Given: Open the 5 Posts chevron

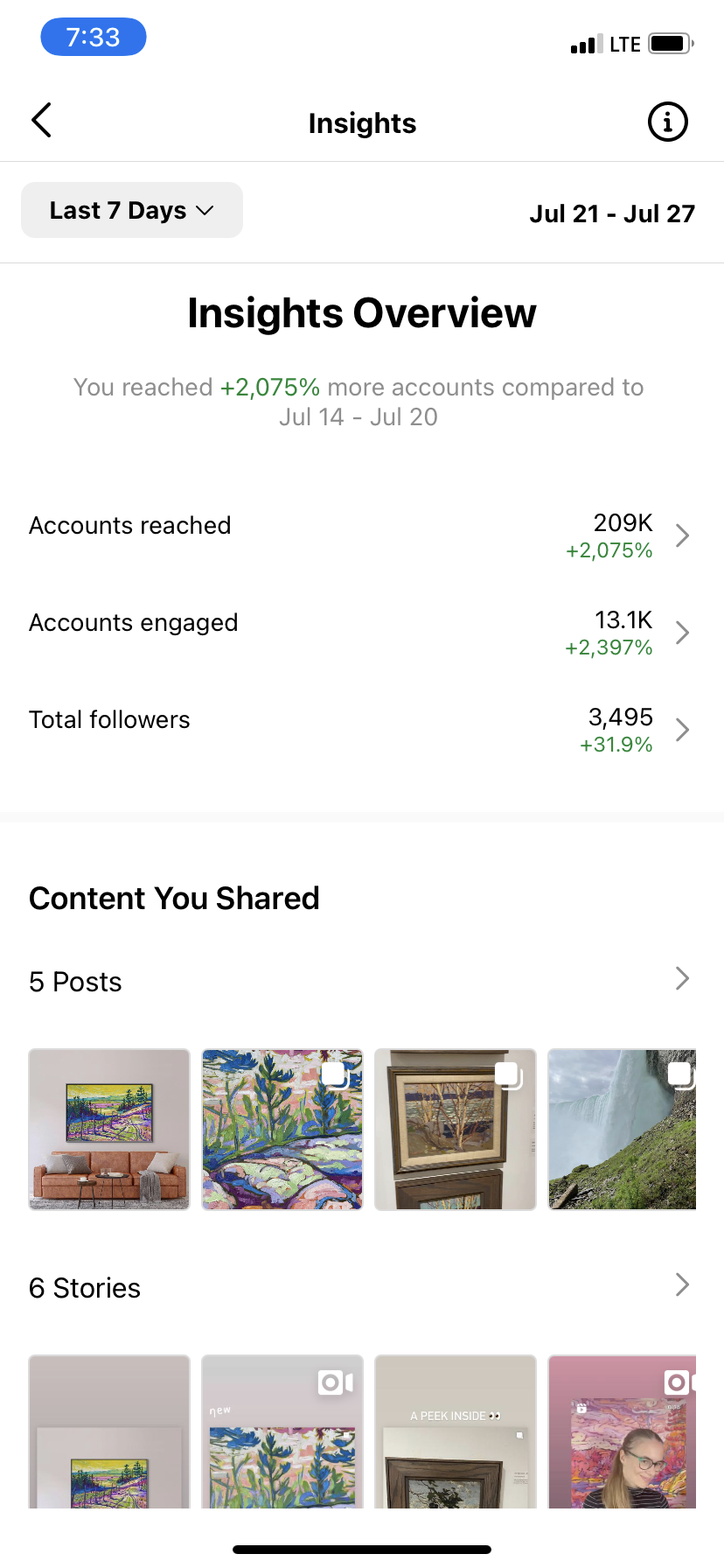Looking at the screenshot, I should point(683,978).
